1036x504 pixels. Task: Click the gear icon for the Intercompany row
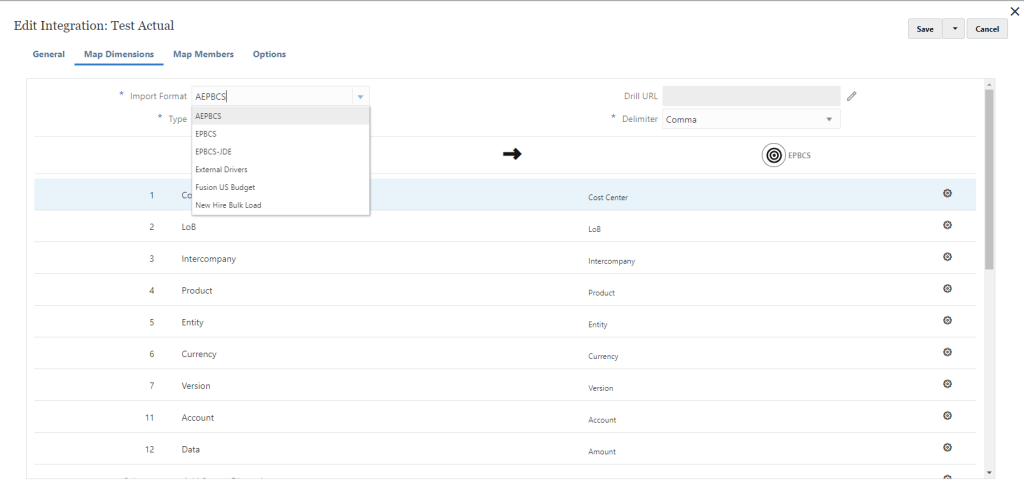pyautogui.click(x=947, y=257)
